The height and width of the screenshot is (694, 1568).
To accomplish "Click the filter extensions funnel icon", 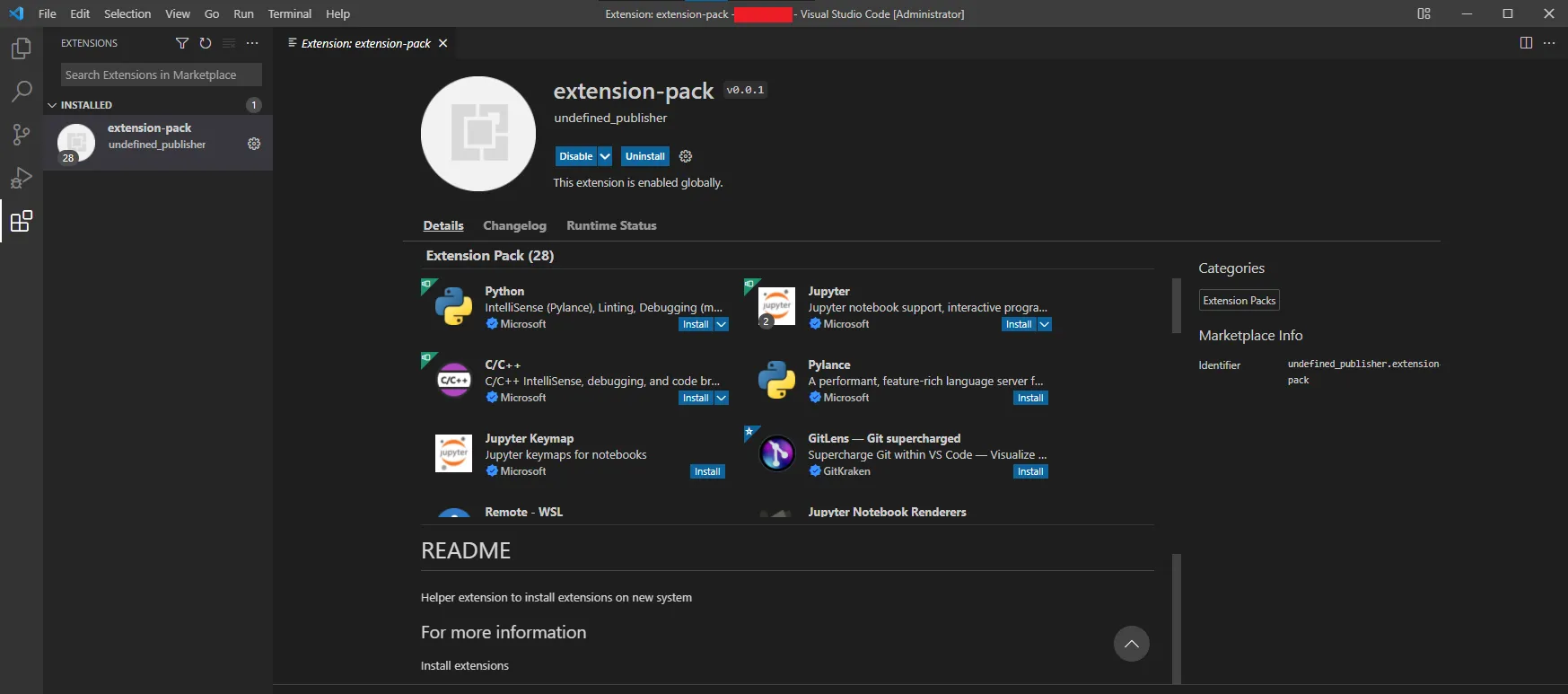I will pos(182,43).
